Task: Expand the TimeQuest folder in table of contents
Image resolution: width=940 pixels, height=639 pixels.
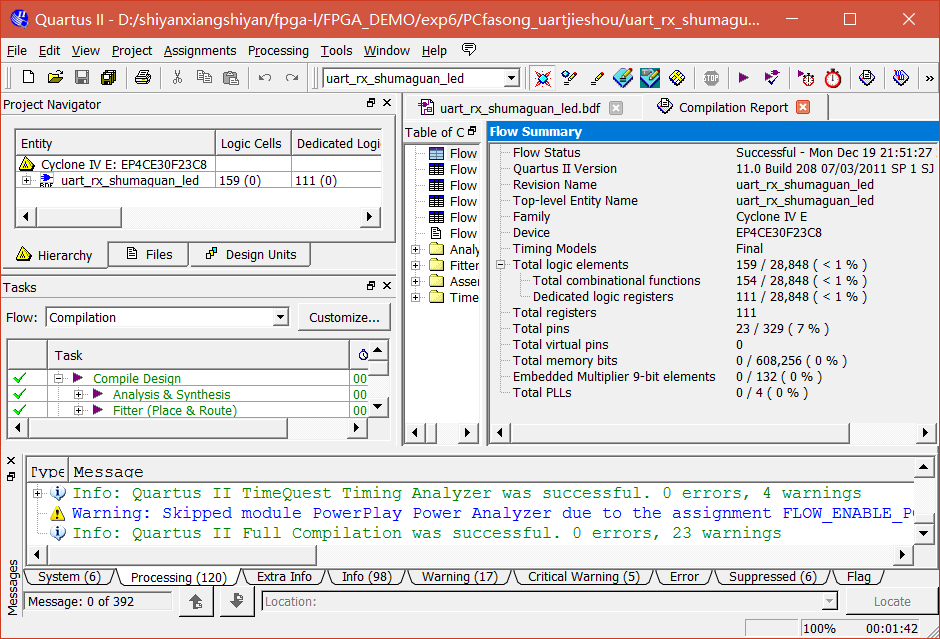Action: (415, 297)
